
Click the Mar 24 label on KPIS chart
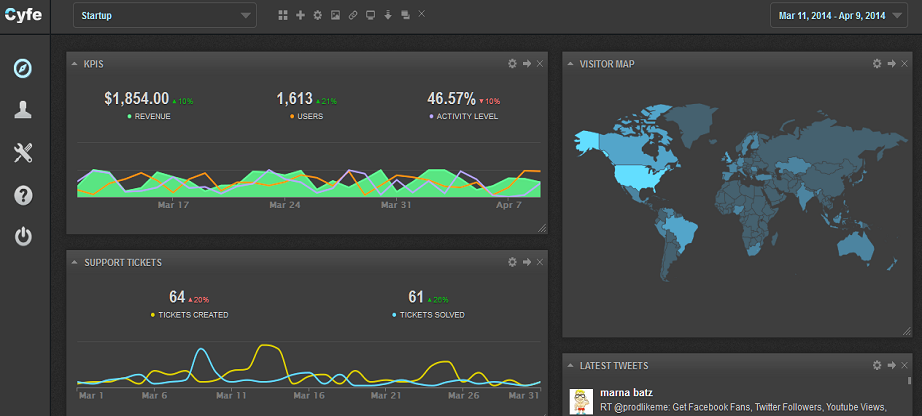[x=285, y=205]
